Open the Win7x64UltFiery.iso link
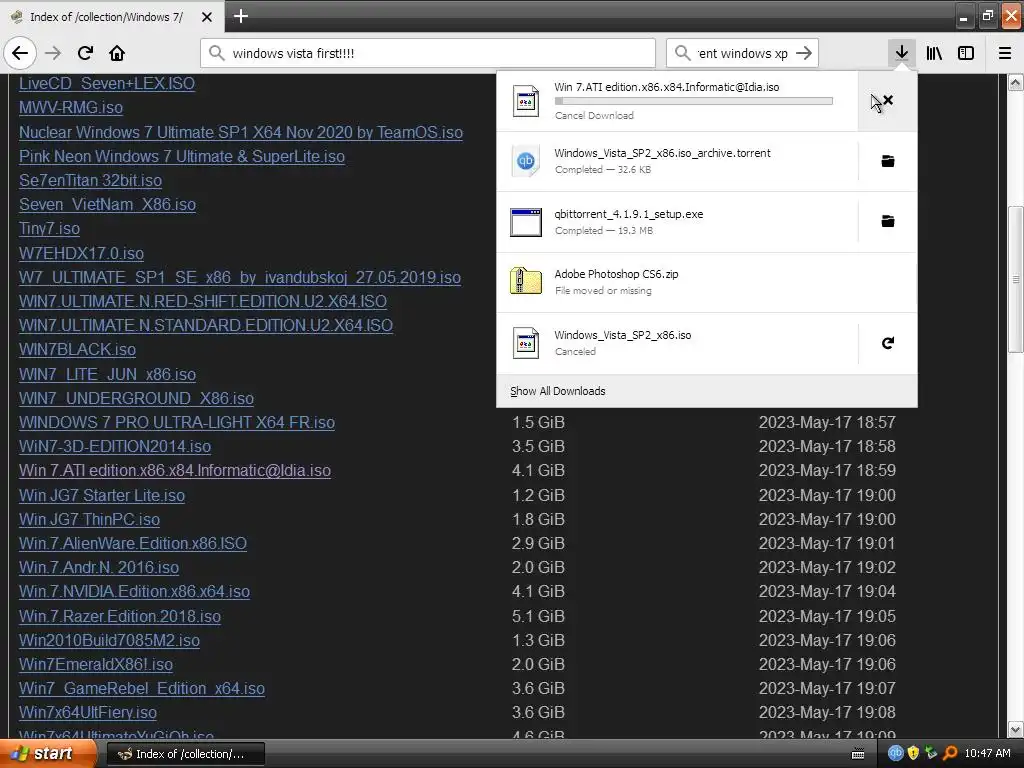This screenshot has height=768, width=1024. pos(88,713)
